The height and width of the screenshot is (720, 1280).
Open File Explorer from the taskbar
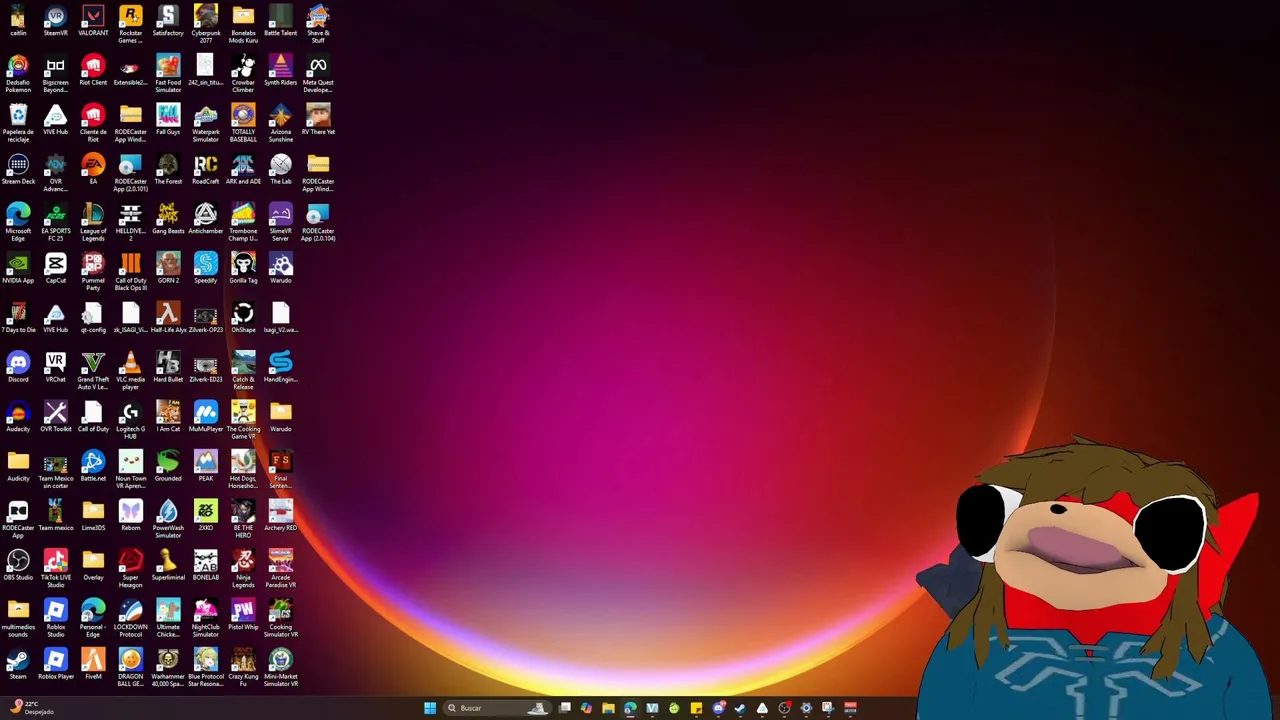[608, 708]
